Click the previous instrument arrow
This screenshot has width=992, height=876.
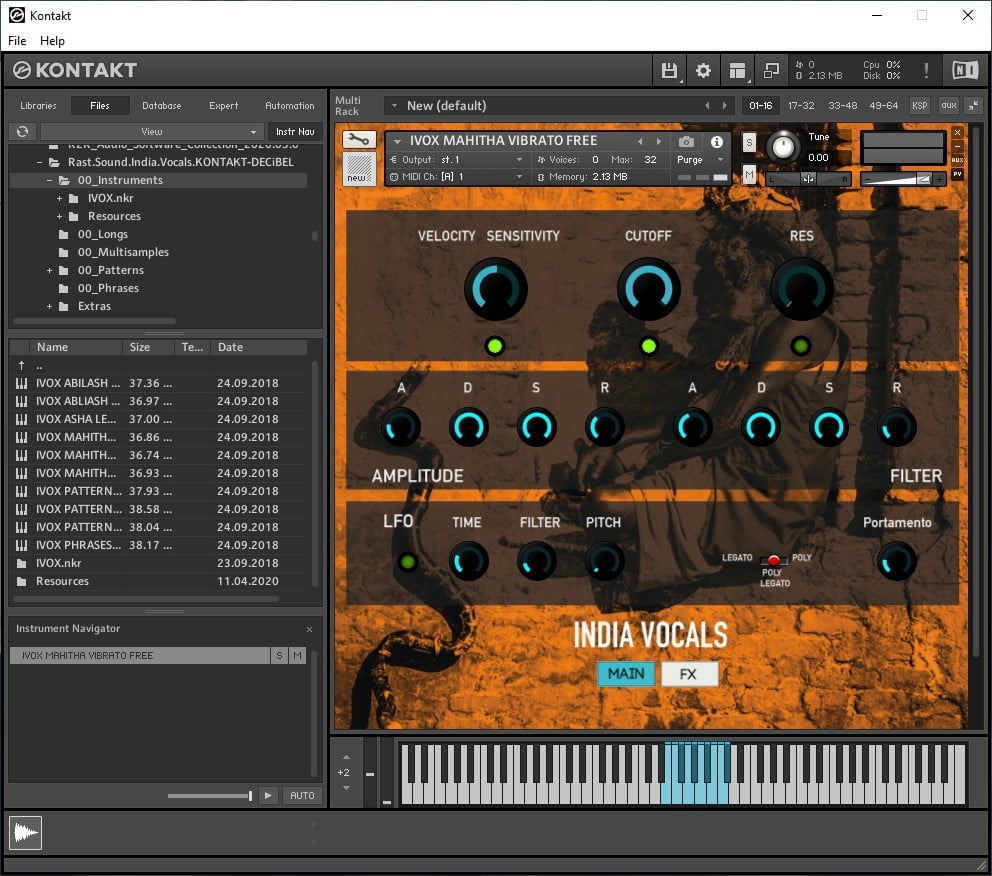click(640, 141)
